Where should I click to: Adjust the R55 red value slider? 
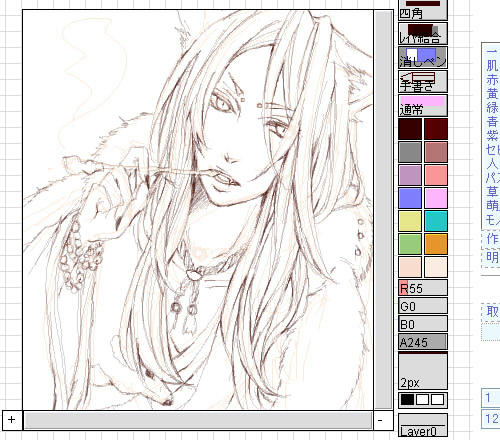pyautogui.click(x=423, y=288)
